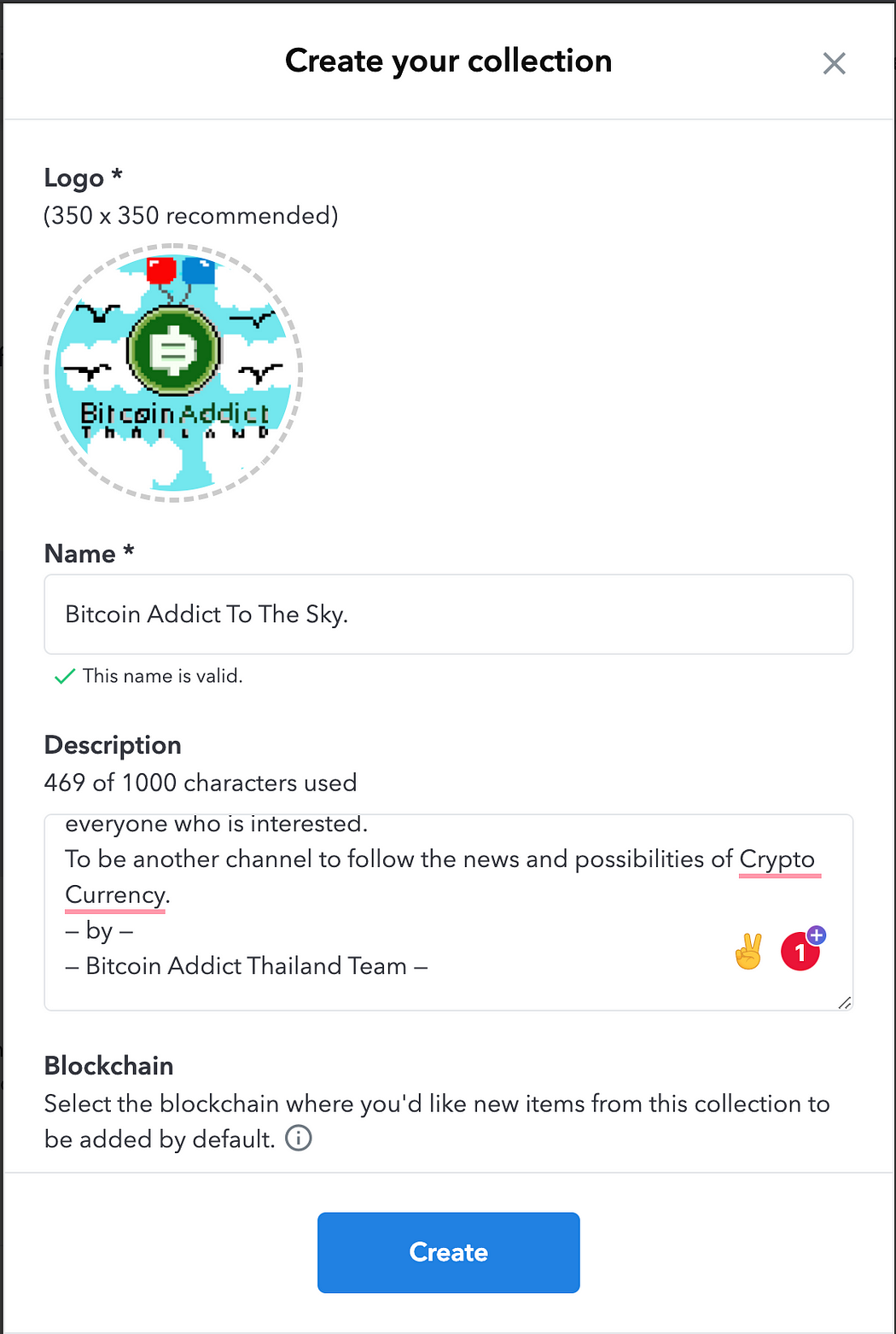Click the Bitcoin Addict logo image
This screenshot has height=1334, width=896.
[x=174, y=373]
